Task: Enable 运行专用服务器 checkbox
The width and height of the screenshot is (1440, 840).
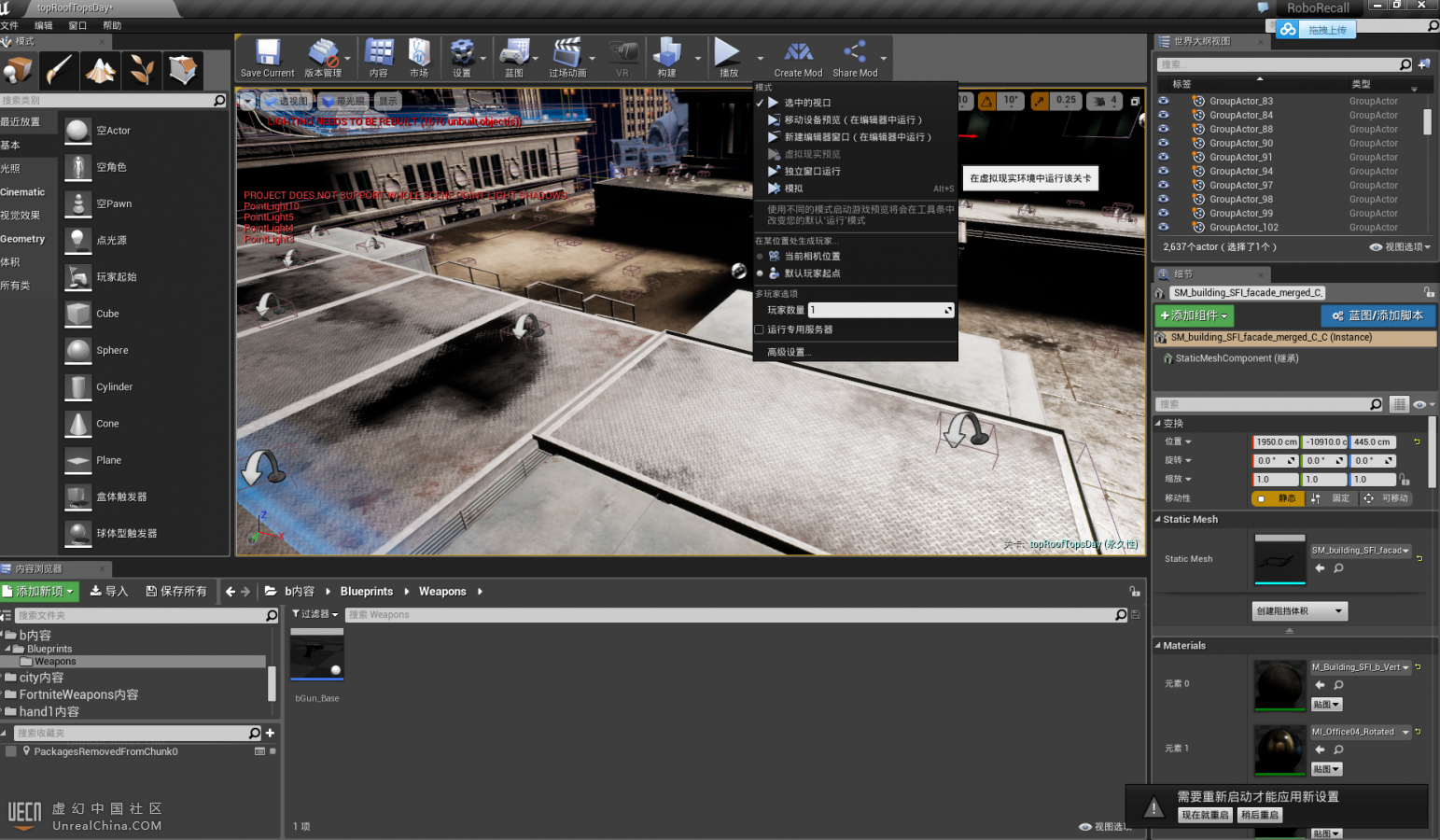Action: coord(759,329)
